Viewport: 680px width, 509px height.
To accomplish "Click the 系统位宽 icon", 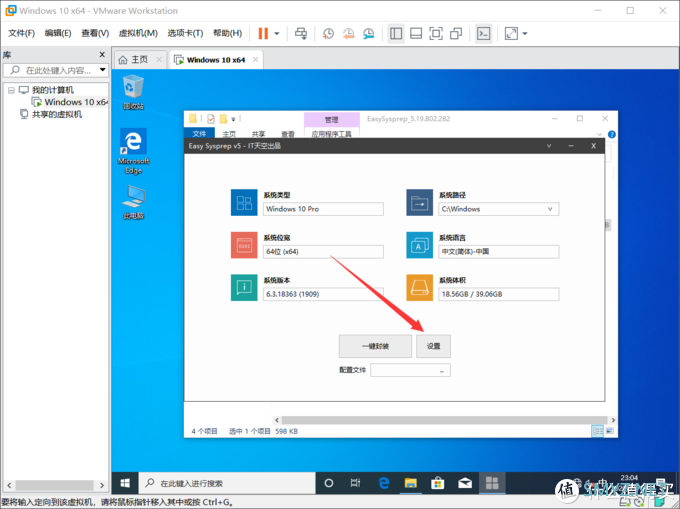I will click(244, 245).
